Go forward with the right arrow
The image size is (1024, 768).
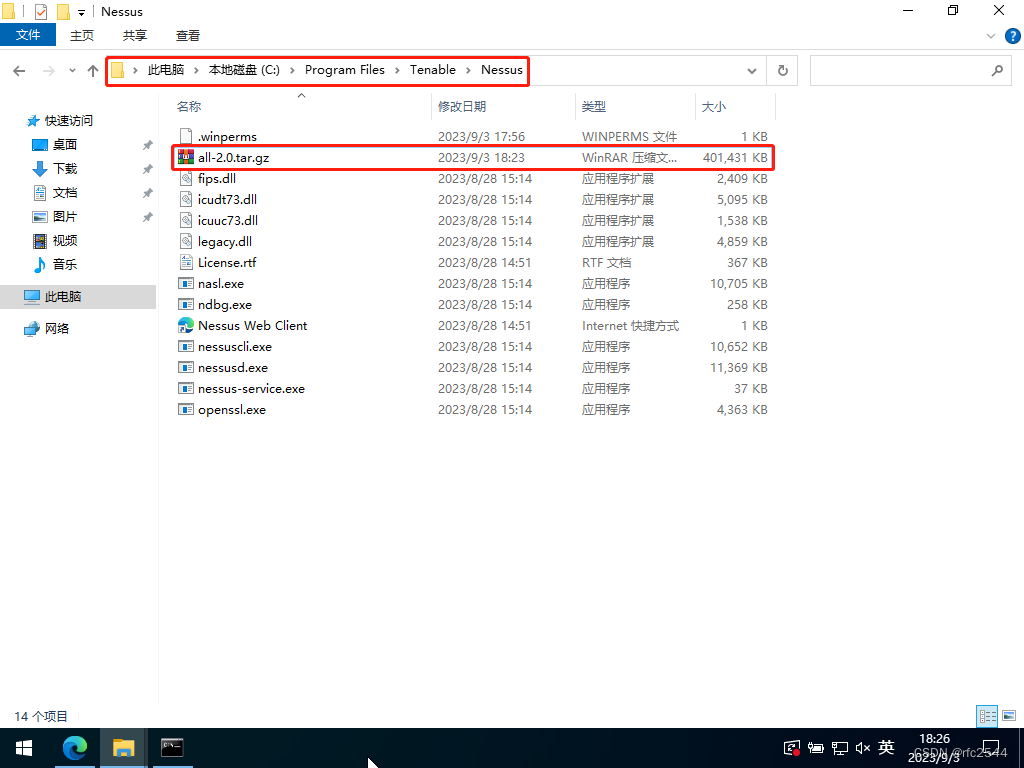click(48, 71)
